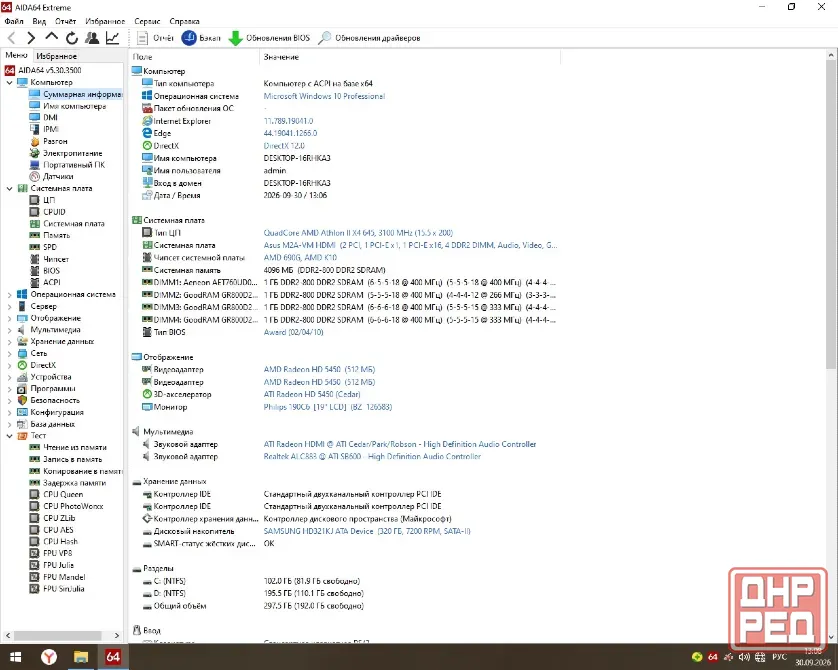The height and width of the screenshot is (670, 838).
Task: Open the Отчёт menu in menu bar
Action: (x=65, y=21)
